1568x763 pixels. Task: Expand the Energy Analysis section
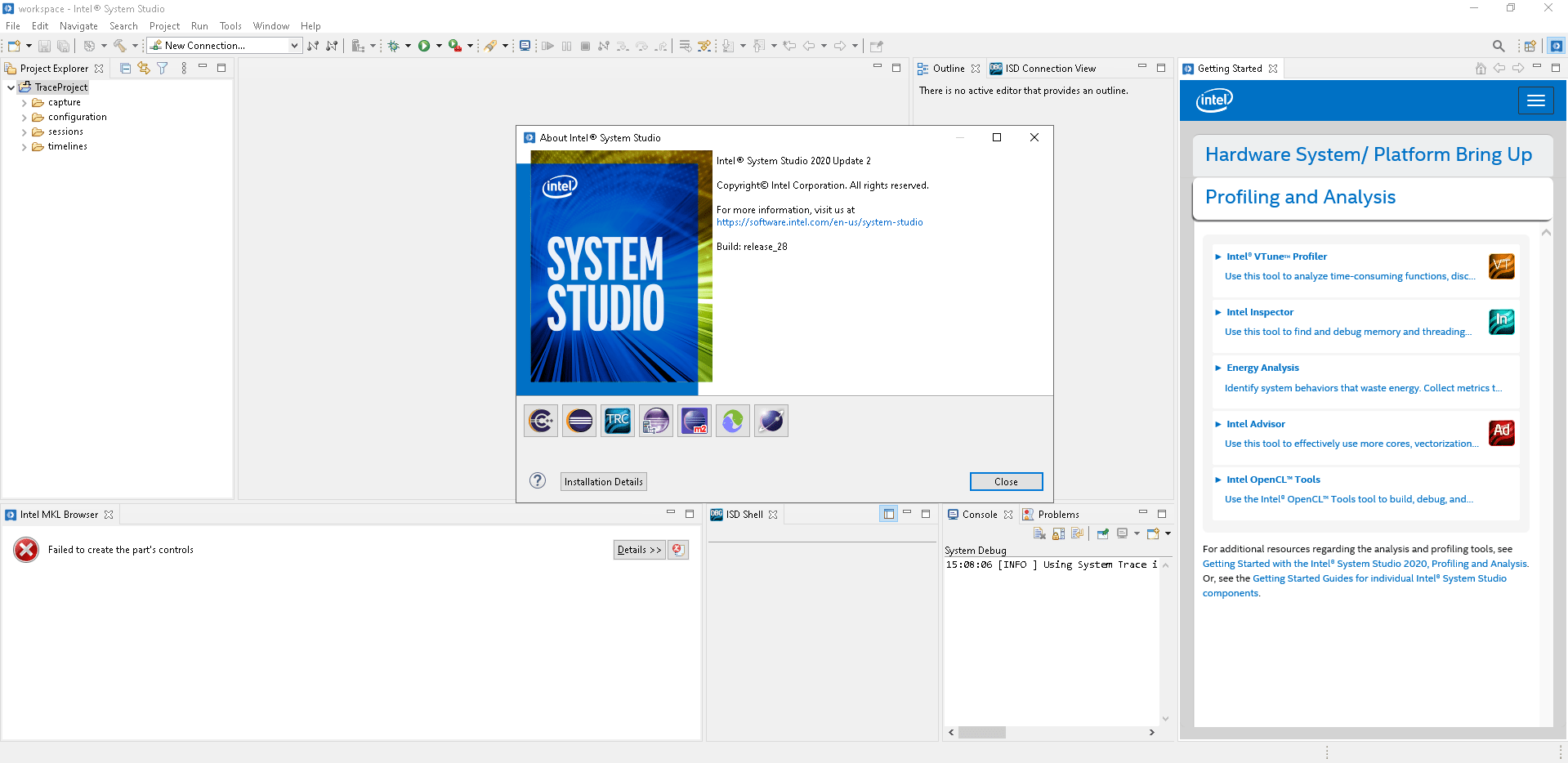(x=1217, y=368)
